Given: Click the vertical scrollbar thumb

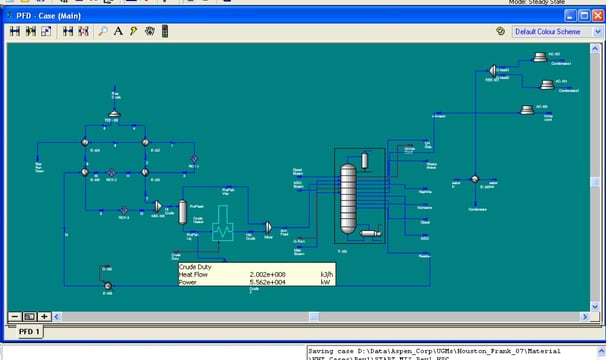Looking at the screenshot, I should click(595, 183).
